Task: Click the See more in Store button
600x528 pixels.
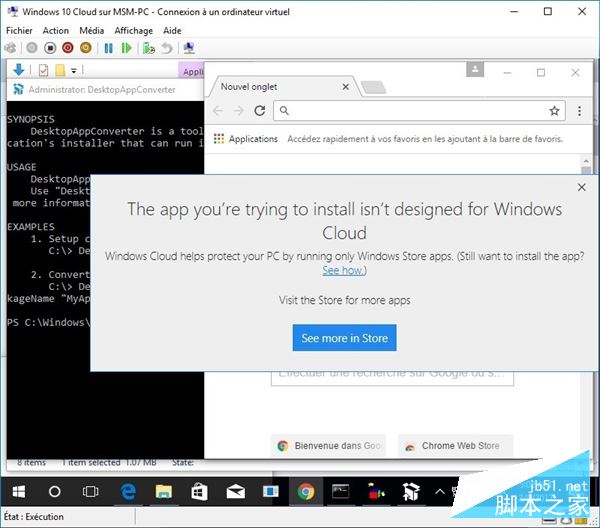Action: tap(345, 338)
